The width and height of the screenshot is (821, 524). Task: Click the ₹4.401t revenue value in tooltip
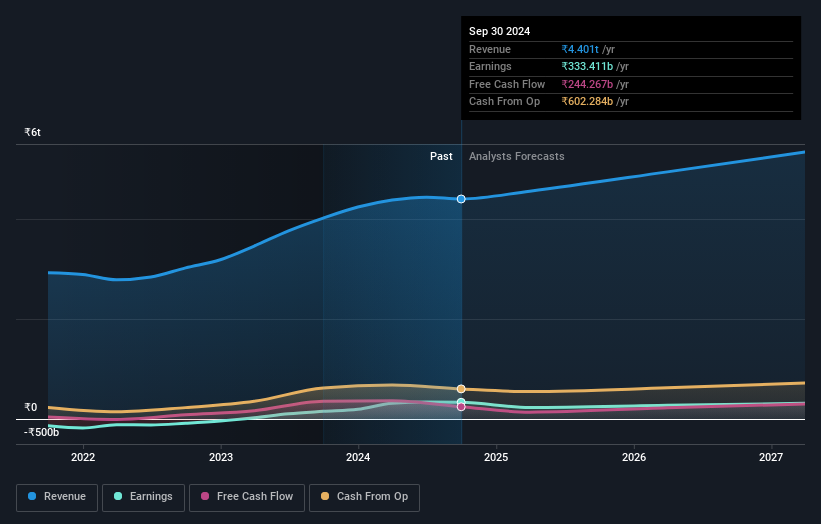point(580,49)
